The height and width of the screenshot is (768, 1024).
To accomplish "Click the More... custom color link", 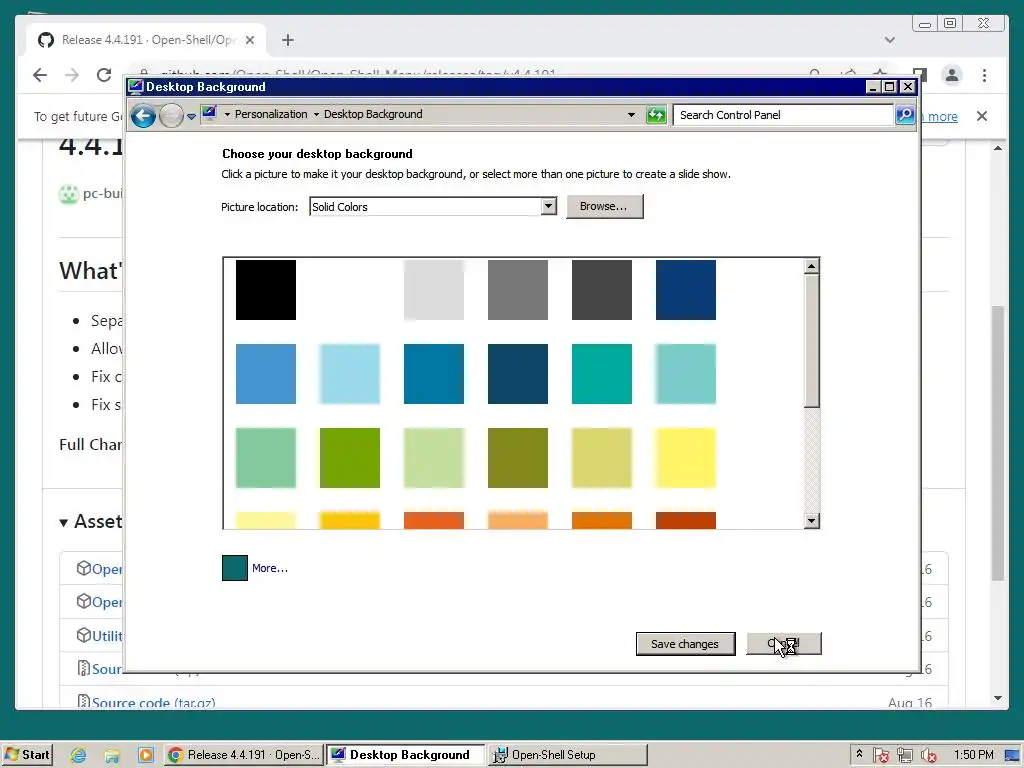I will (270, 568).
